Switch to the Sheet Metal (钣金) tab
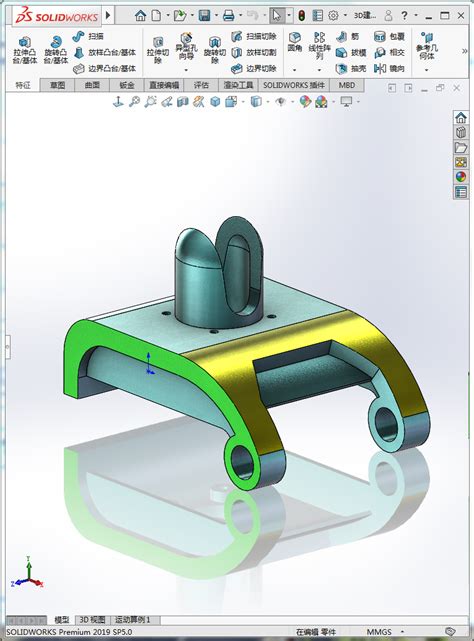Screen dimensions: 474x641 (127, 85)
